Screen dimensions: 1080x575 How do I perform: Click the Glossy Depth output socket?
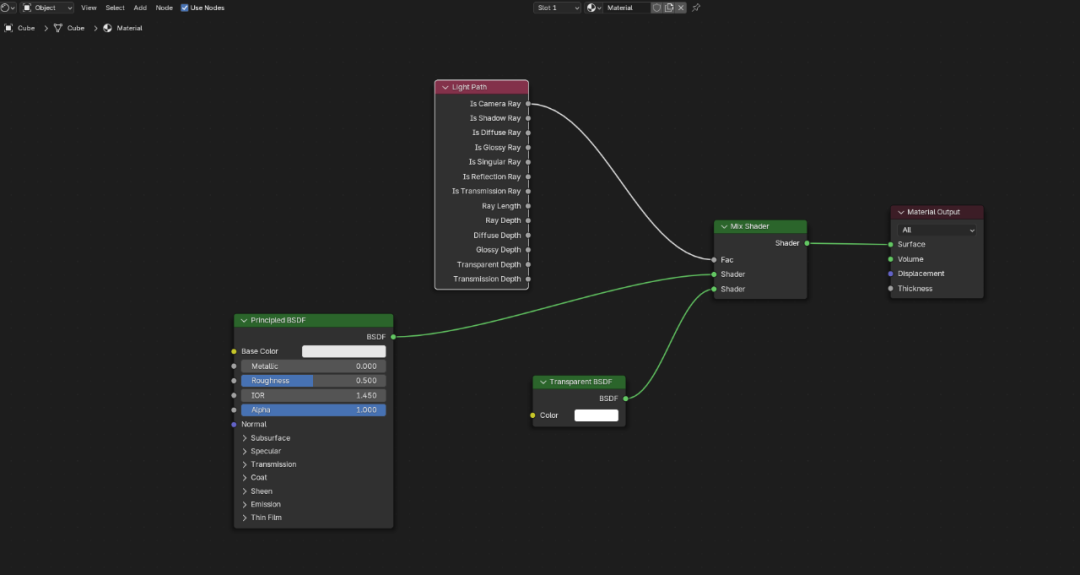[528, 250]
